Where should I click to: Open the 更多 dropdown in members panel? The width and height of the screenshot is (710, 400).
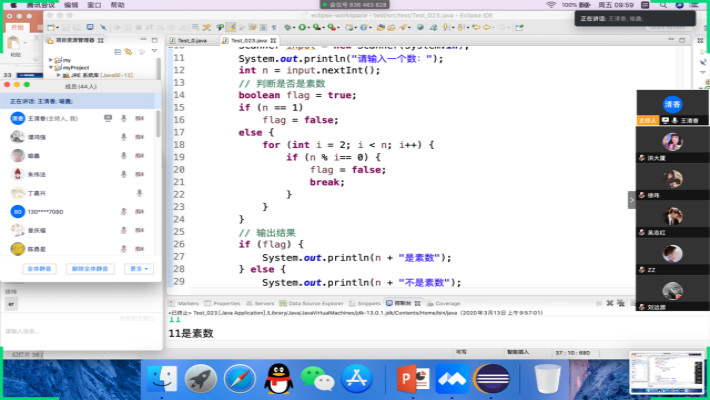[x=140, y=268]
